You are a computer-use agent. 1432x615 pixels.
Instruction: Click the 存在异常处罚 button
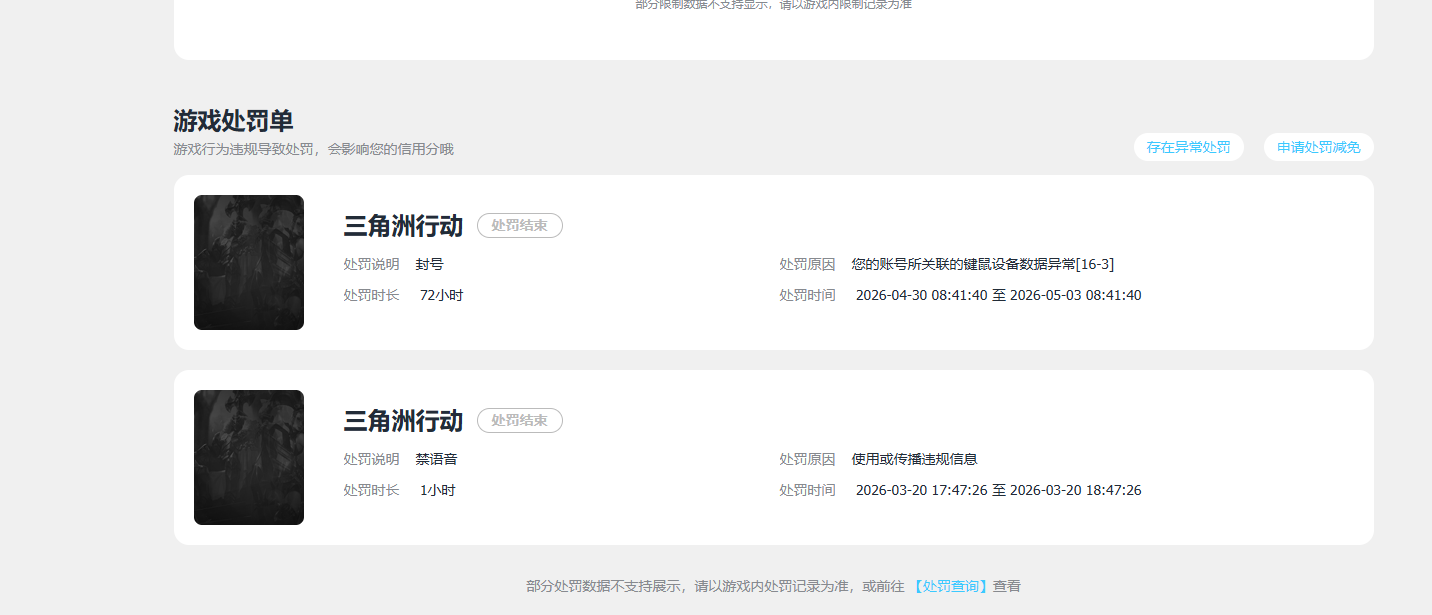(x=1188, y=147)
